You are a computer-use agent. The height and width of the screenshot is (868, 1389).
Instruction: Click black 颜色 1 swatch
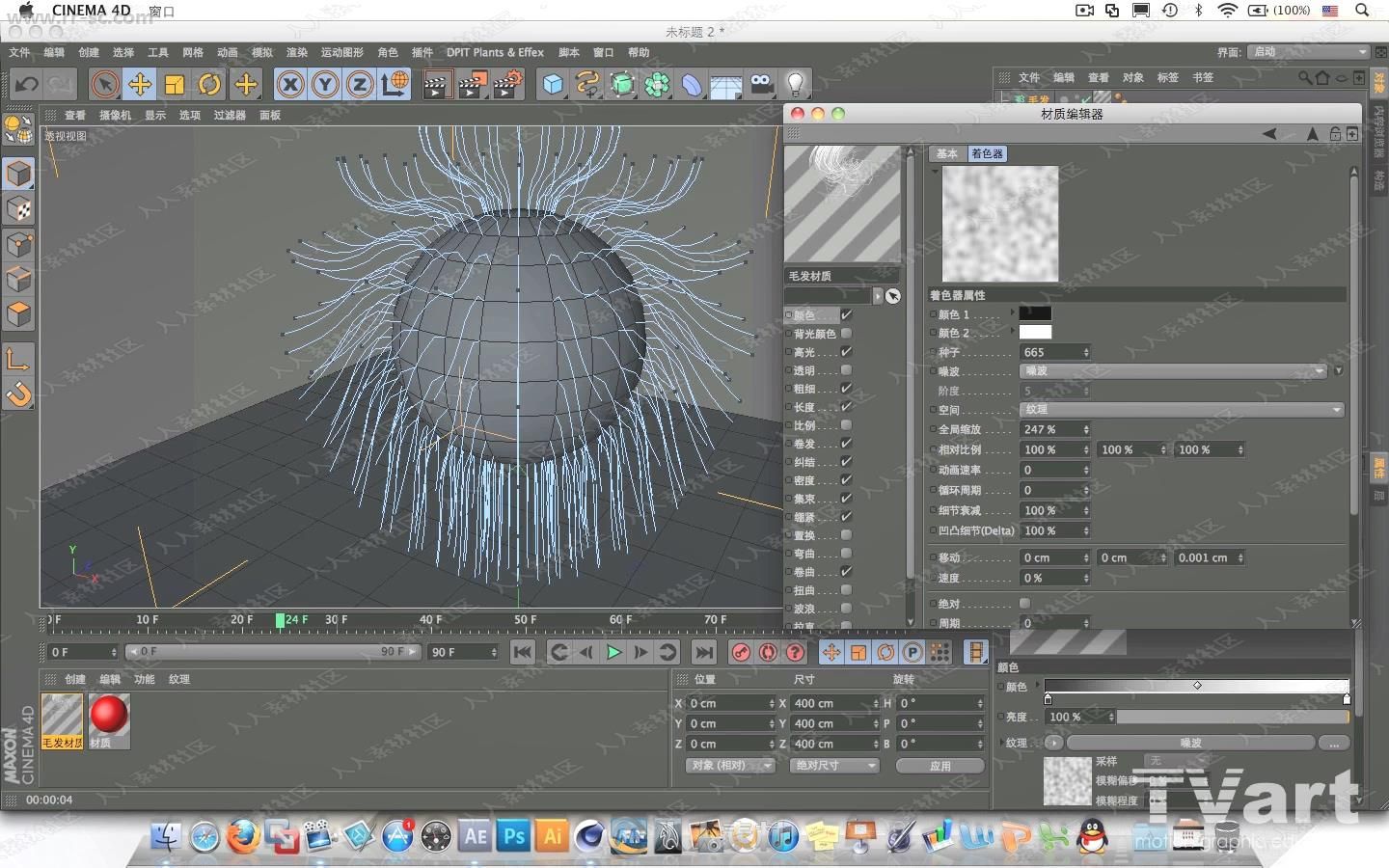pos(1036,313)
